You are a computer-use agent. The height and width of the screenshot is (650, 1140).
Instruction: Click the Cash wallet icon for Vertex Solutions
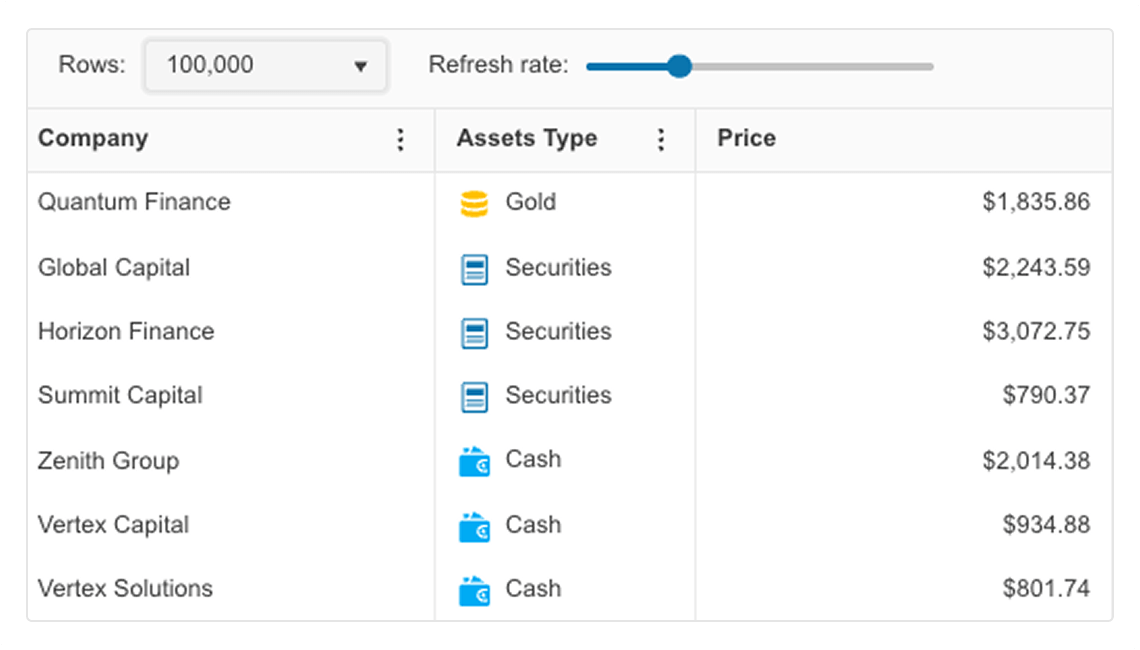pyautogui.click(x=474, y=591)
